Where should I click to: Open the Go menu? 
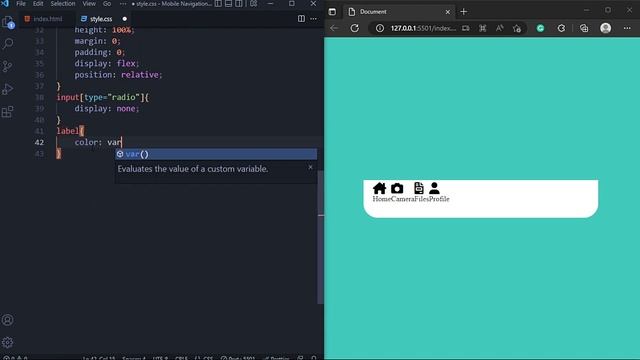(x=107, y=4)
